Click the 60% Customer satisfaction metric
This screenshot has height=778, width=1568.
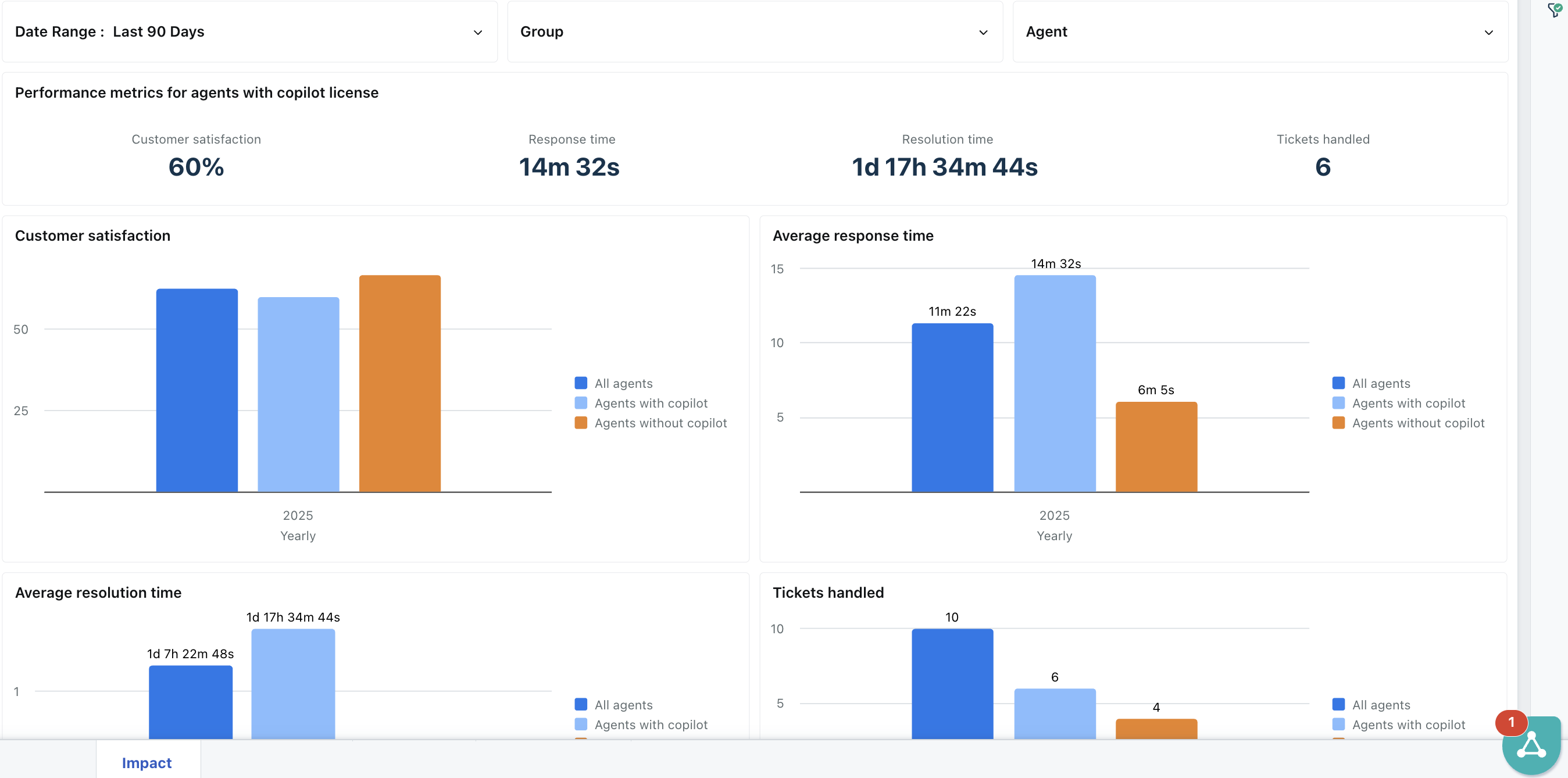click(x=196, y=167)
